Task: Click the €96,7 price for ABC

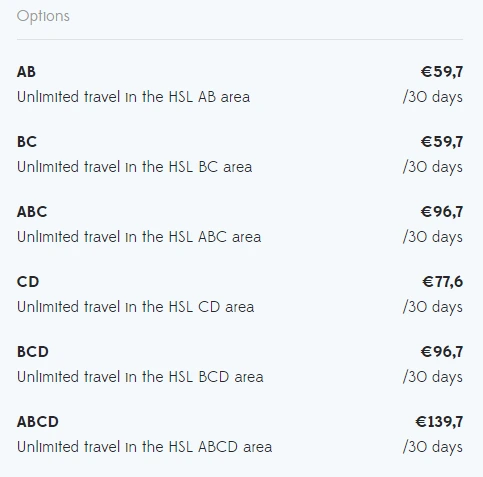Action: pyautogui.click(x=442, y=212)
